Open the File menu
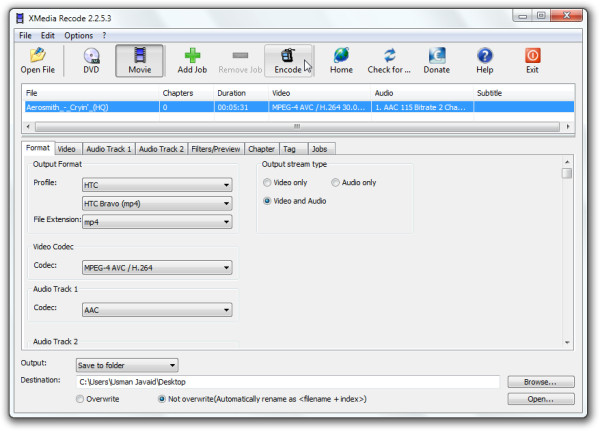This screenshot has height=431, width=600. [x=25, y=36]
